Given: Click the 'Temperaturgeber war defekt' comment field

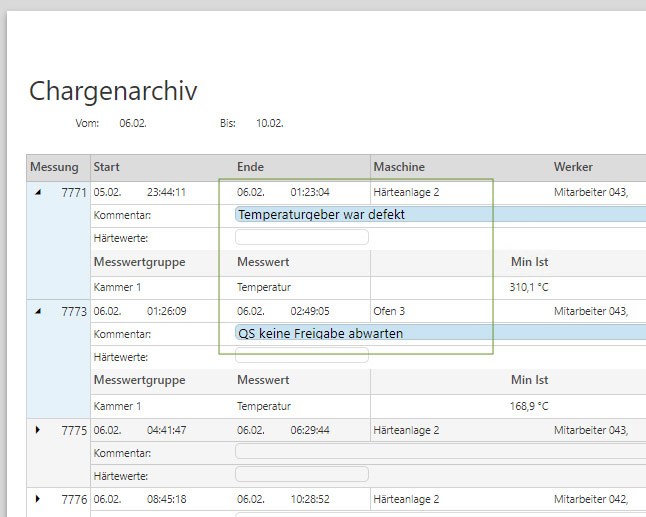Looking at the screenshot, I should (440, 215).
